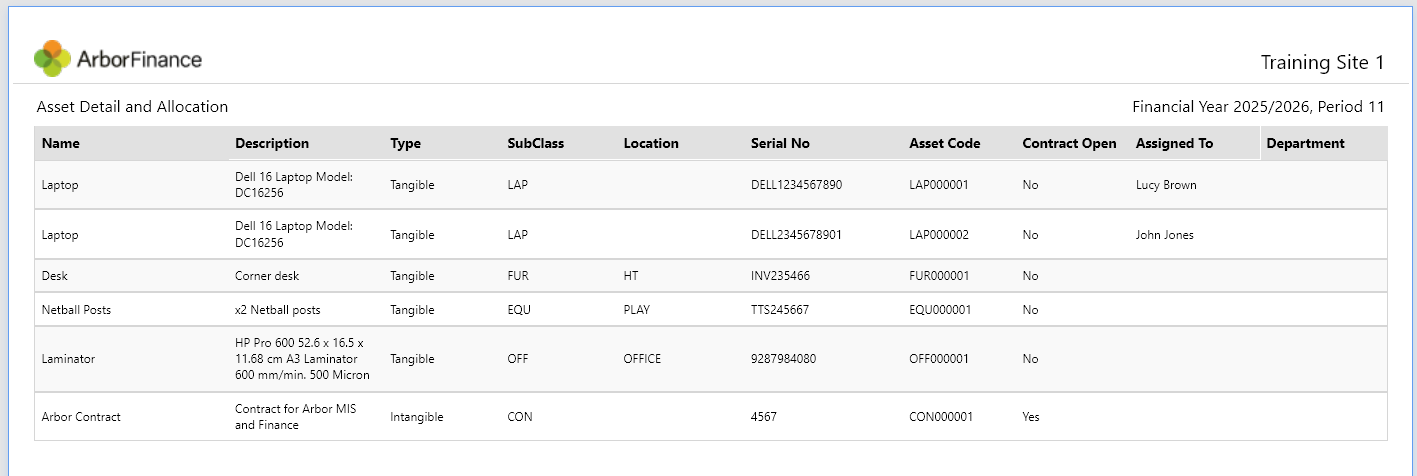Image resolution: width=1417 pixels, height=476 pixels.
Task: Click the Dell 16 description in LAP000001 row
Action: (x=294, y=185)
